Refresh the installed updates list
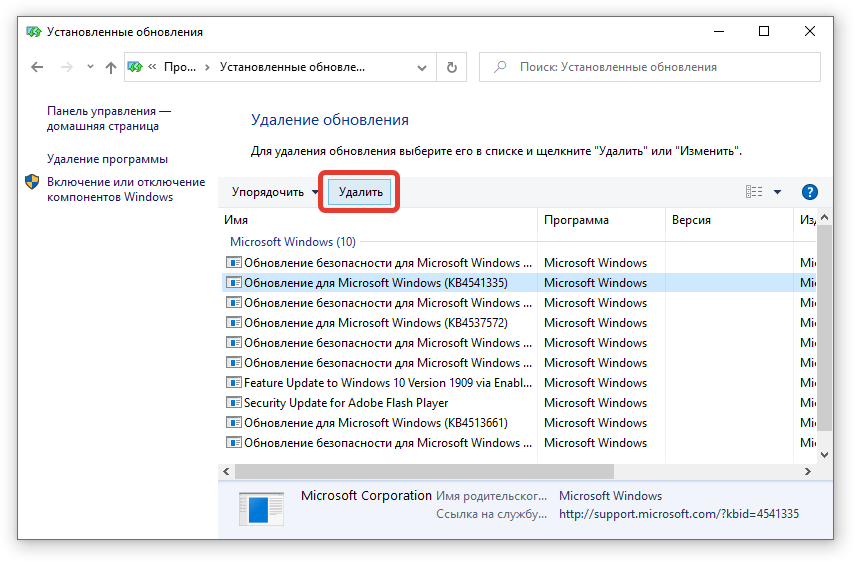The height and width of the screenshot is (562, 855). click(452, 68)
